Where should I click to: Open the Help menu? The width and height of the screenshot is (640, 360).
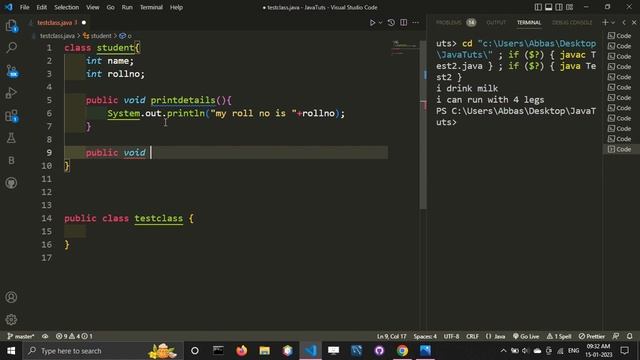click(x=176, y=7)
